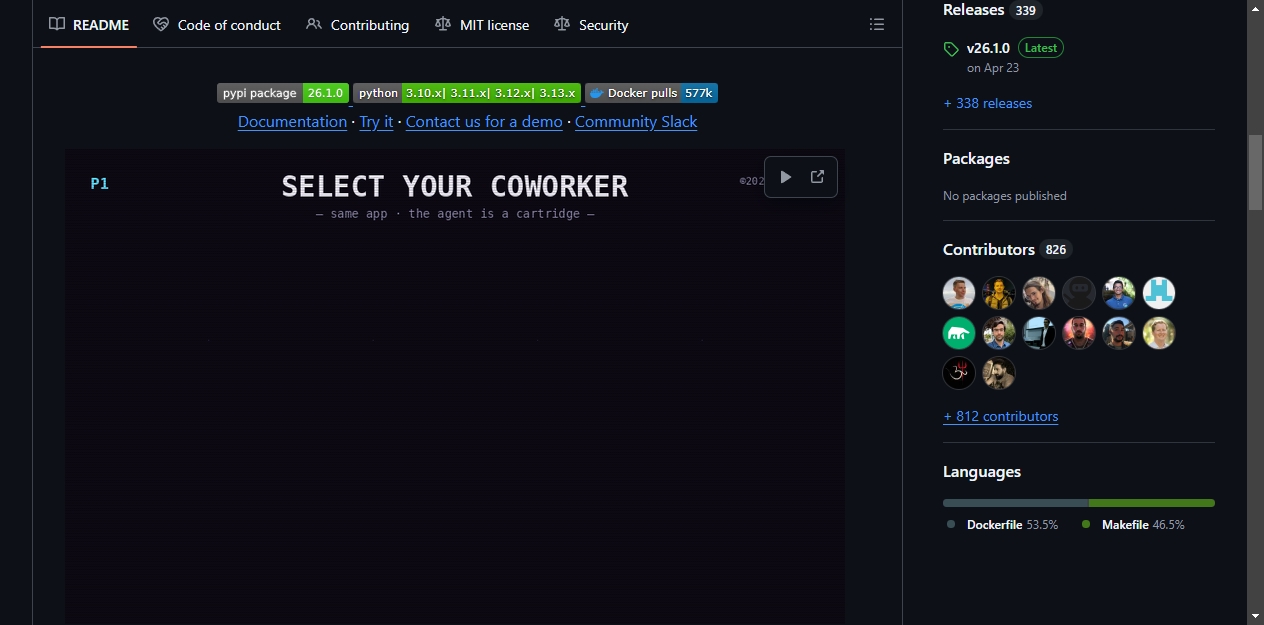
Task: Open third avatar in middle contributor row
Action: point(1039,333)
